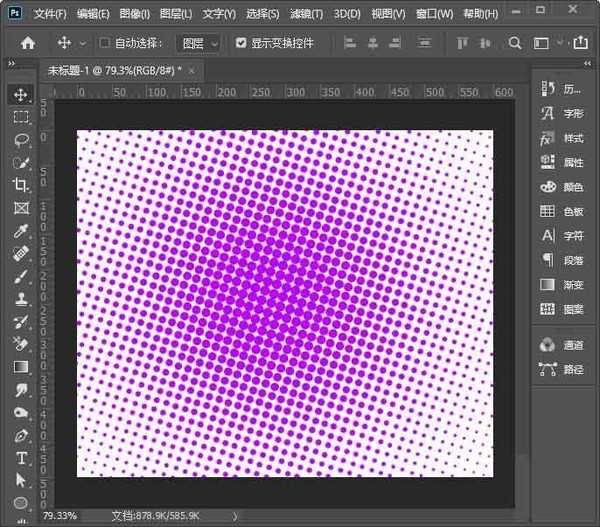
Task: Open the search magnifier icon
Action: (x=515, y=44)
